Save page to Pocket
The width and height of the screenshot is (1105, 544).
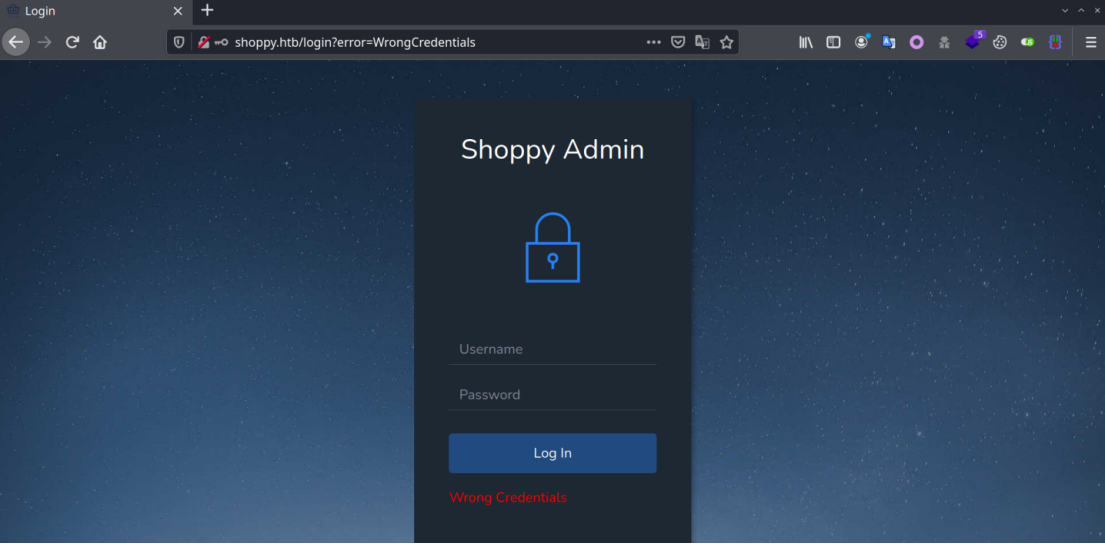pos(677,42)
